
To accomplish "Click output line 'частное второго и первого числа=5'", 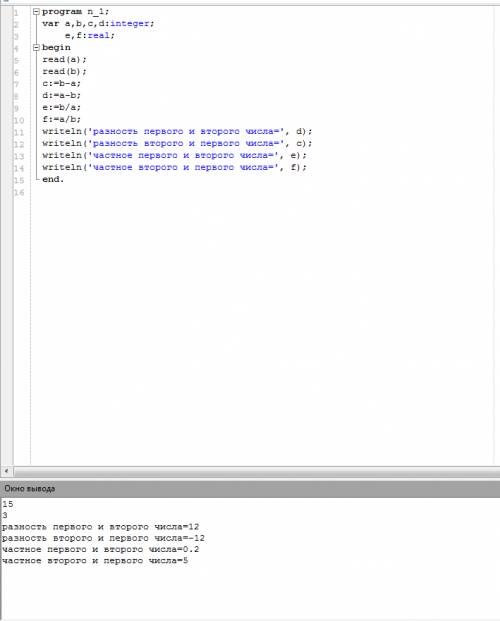I will click(95, 561).
